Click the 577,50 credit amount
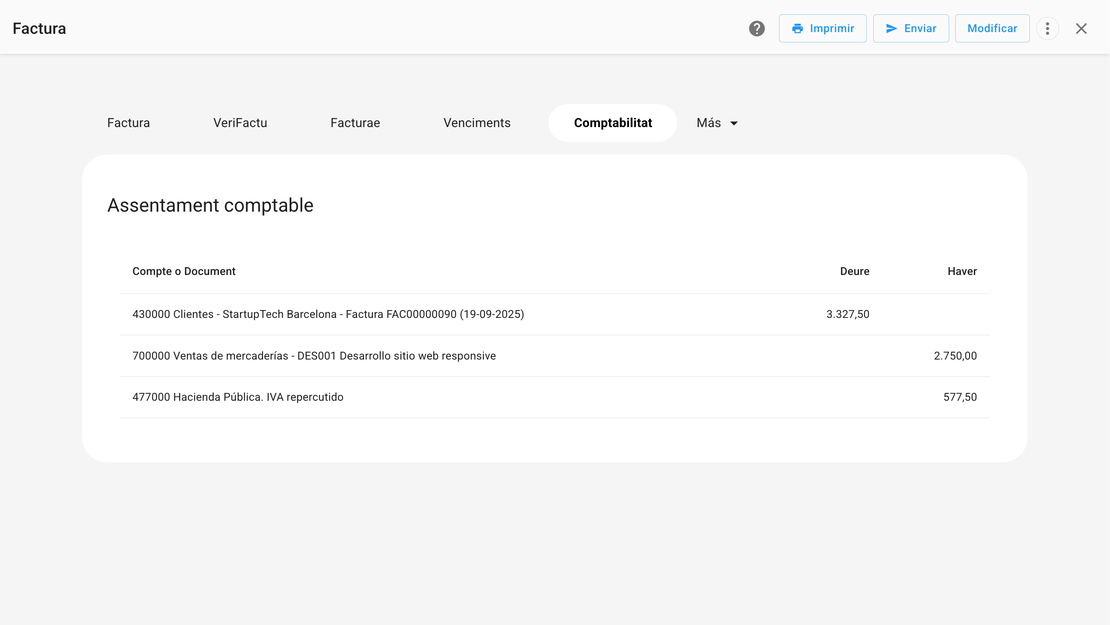The image size is (1110, 625). point(959,397)
